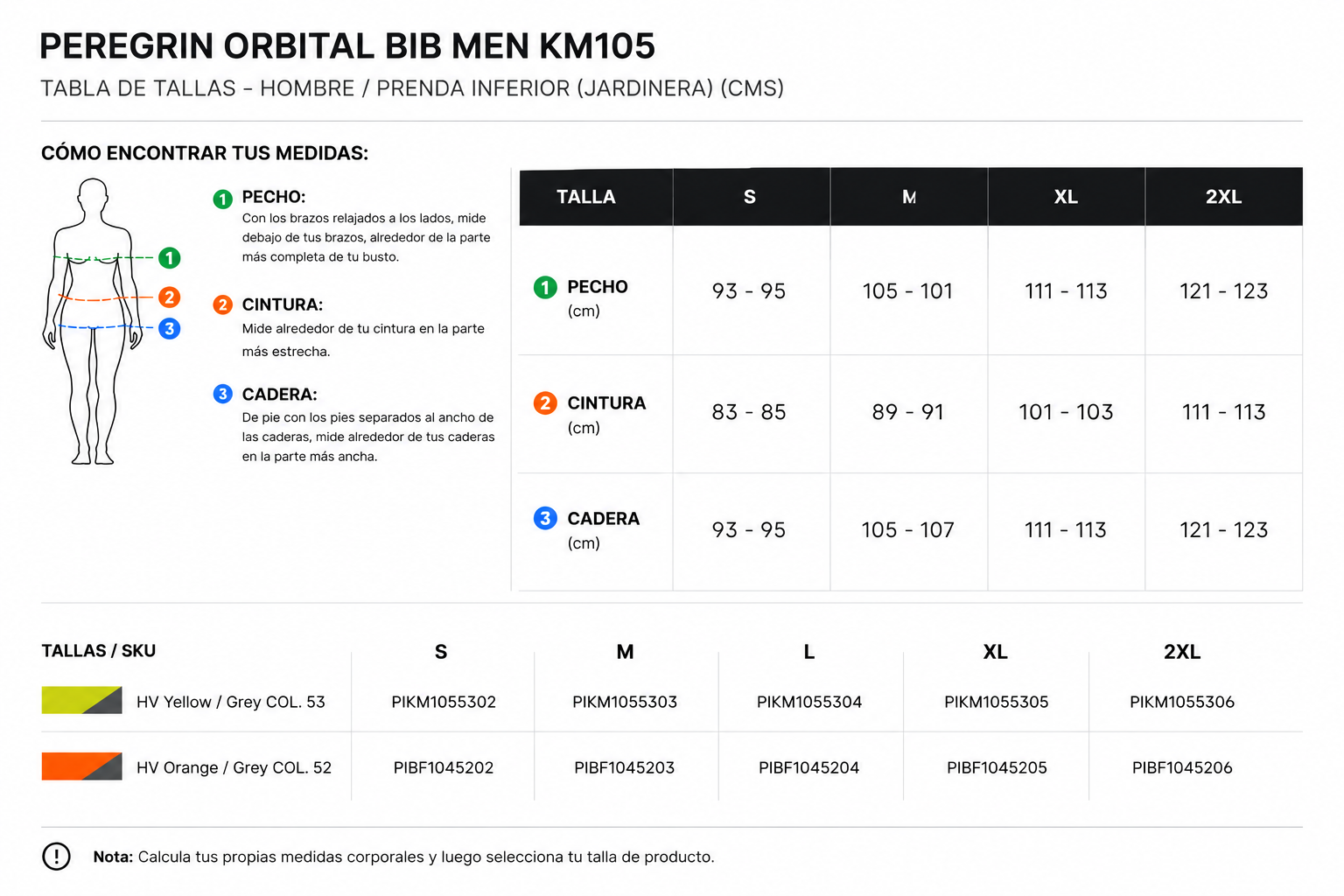Viewport: 1344px width, 896px height.
Task: Click the body silhouette measurement illustration
Action: [x=93, y=321]
